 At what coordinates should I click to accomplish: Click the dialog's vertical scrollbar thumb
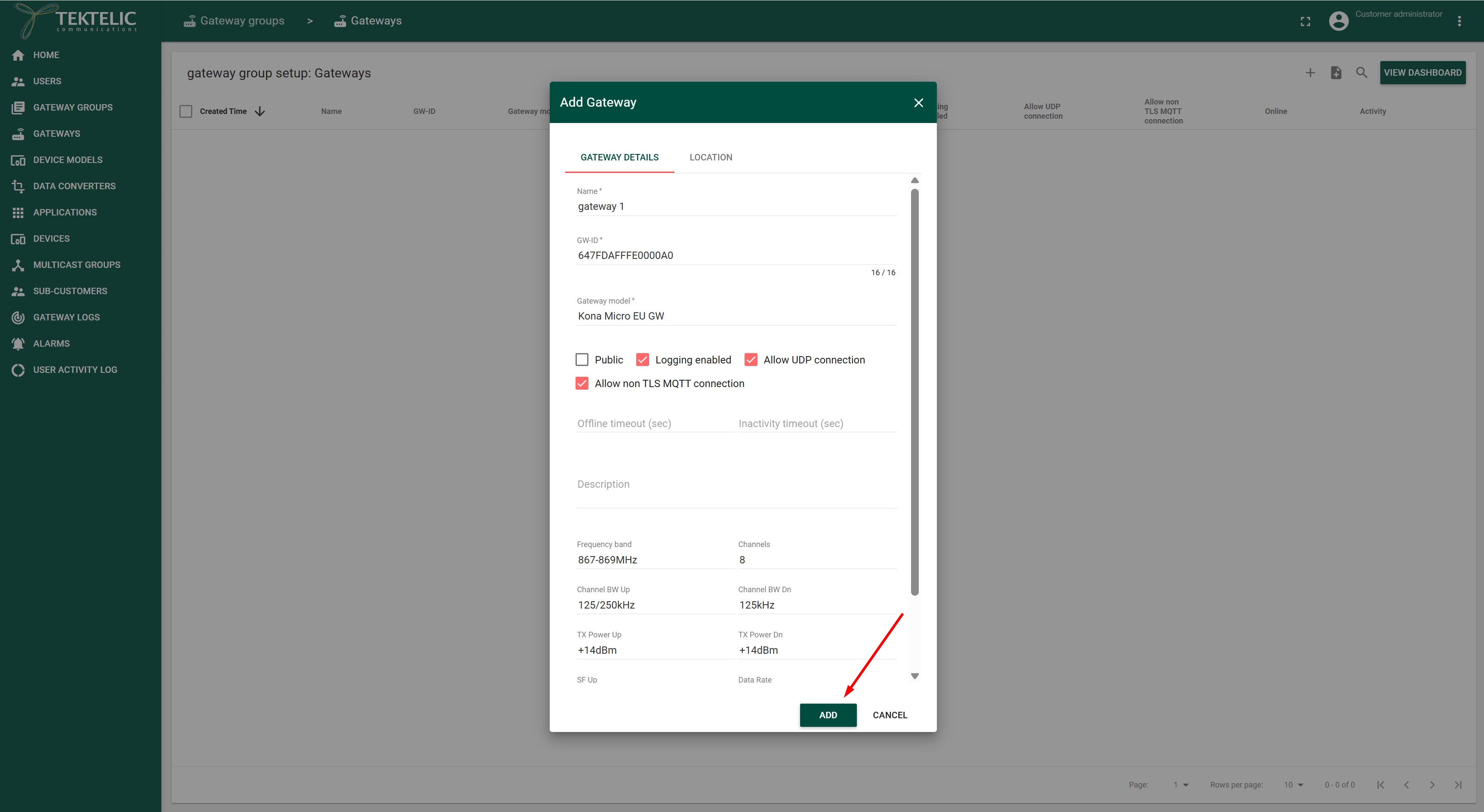[x=914, y=392]
